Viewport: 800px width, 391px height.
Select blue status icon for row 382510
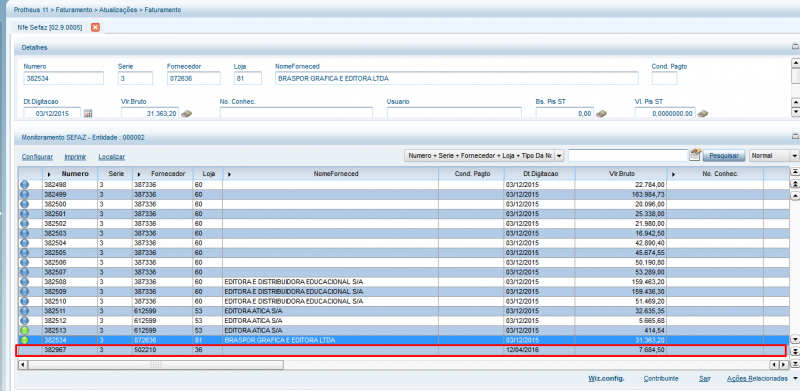point(24,301)
